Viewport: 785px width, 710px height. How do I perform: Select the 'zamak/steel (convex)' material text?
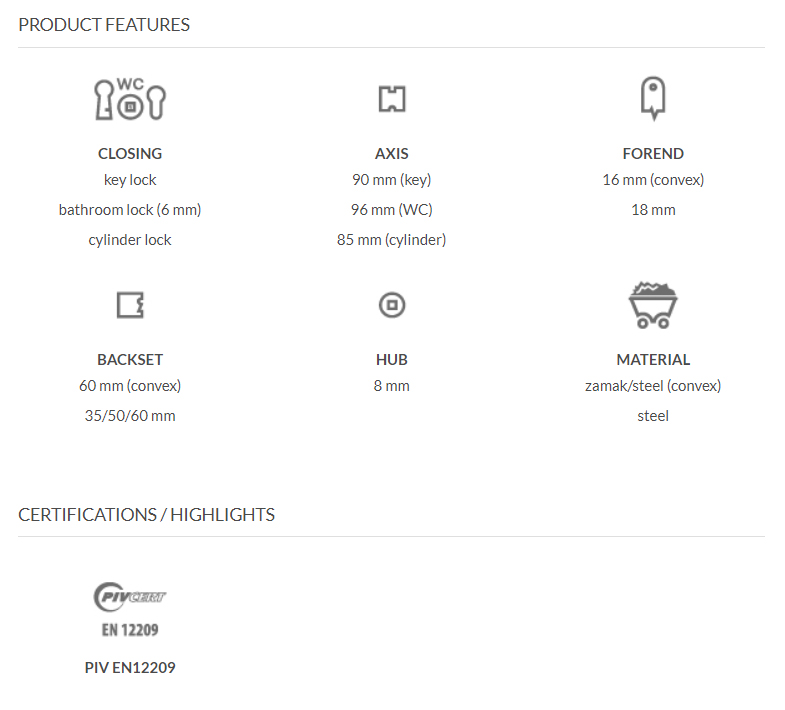(653, 386)
